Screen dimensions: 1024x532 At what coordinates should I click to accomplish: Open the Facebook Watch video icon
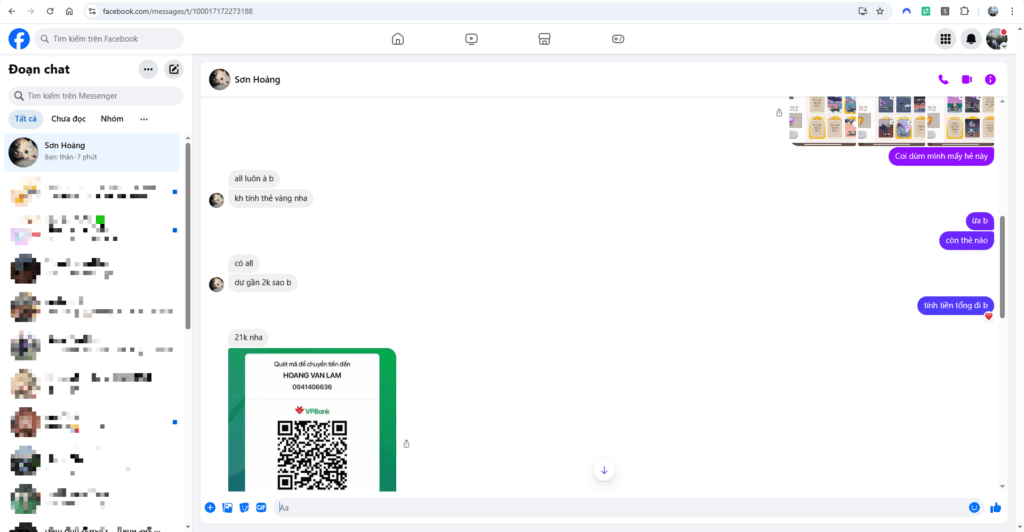point(471,39)
